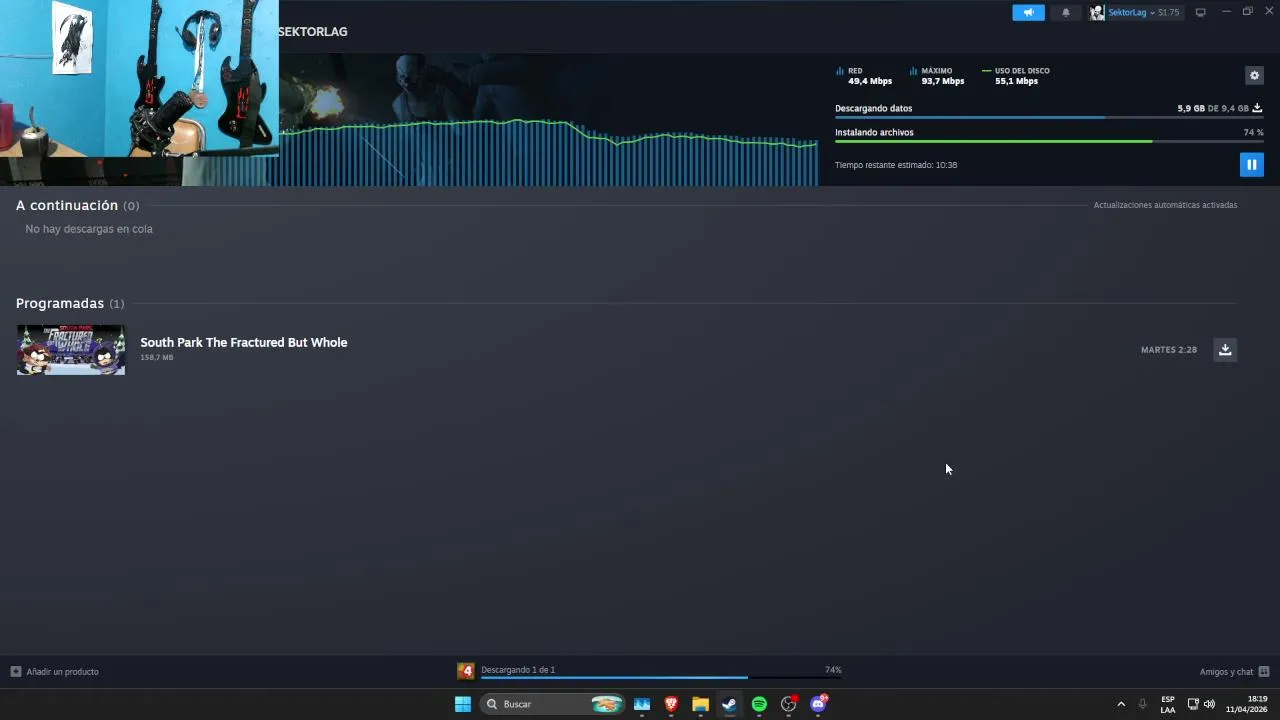Click RED network speed indicator
Viewport: 1280px width, 720px height.
(x=864, y=76)
